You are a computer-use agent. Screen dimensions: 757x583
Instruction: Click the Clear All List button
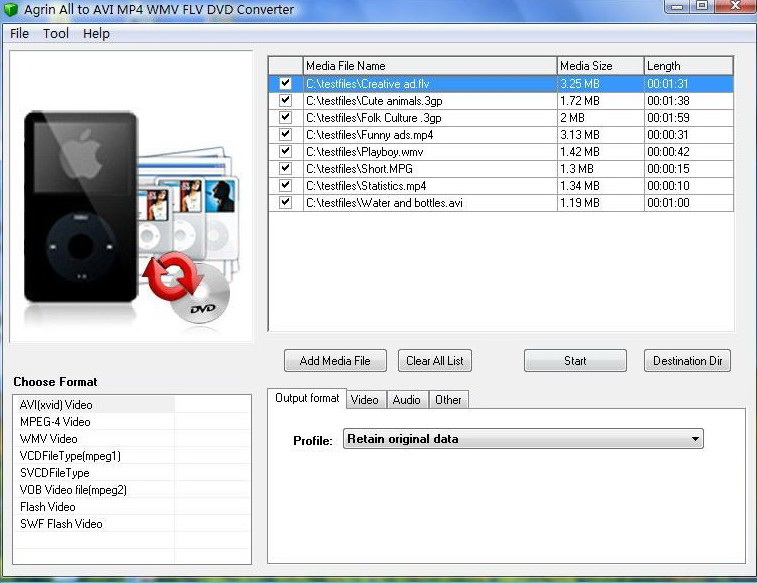435,361
